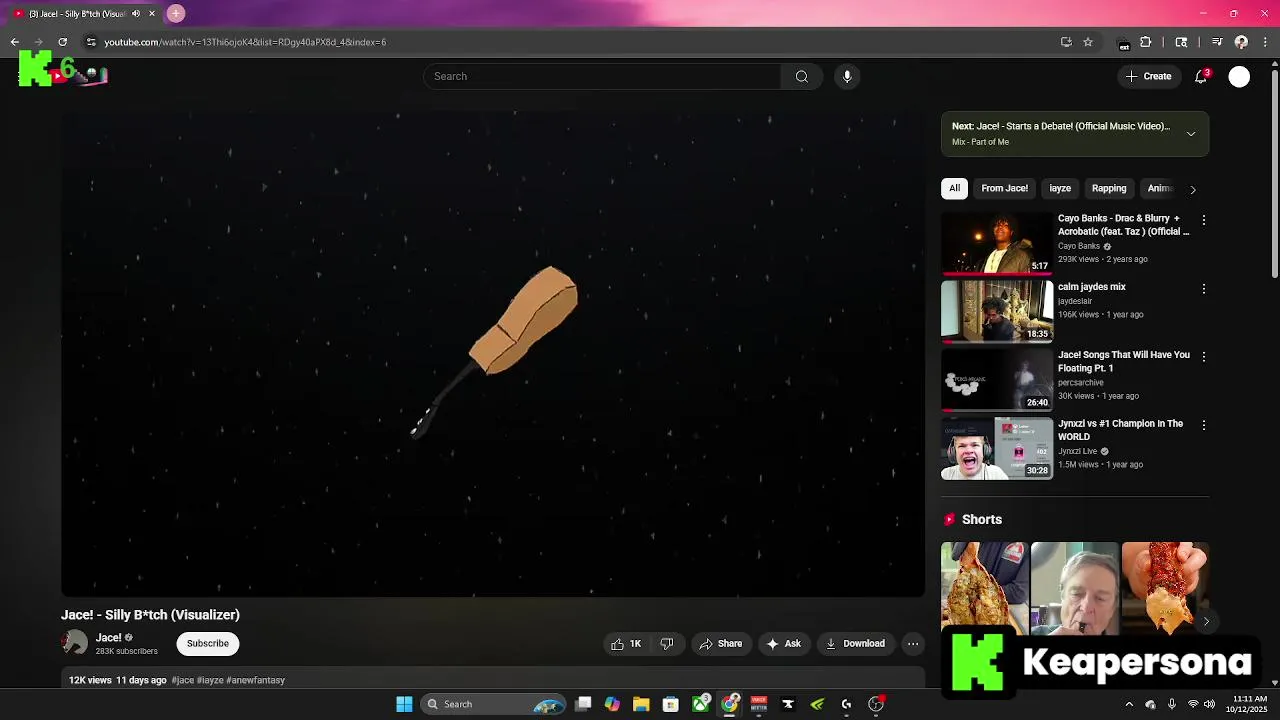Open the account avatar menu
1280x720 pixels.
click(1239, 76)
